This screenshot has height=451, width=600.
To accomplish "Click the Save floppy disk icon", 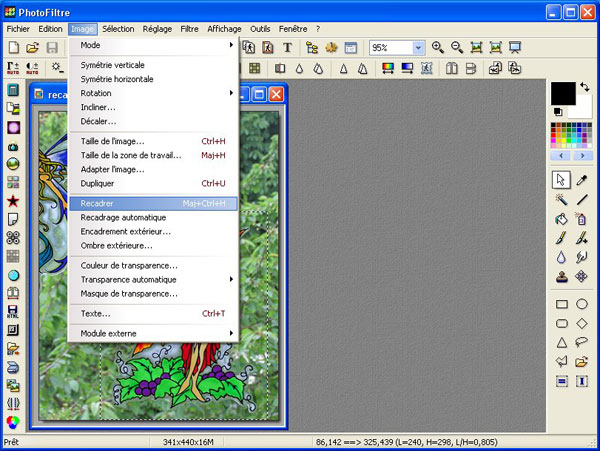I will pyautogui.click(x=52, y=47).
